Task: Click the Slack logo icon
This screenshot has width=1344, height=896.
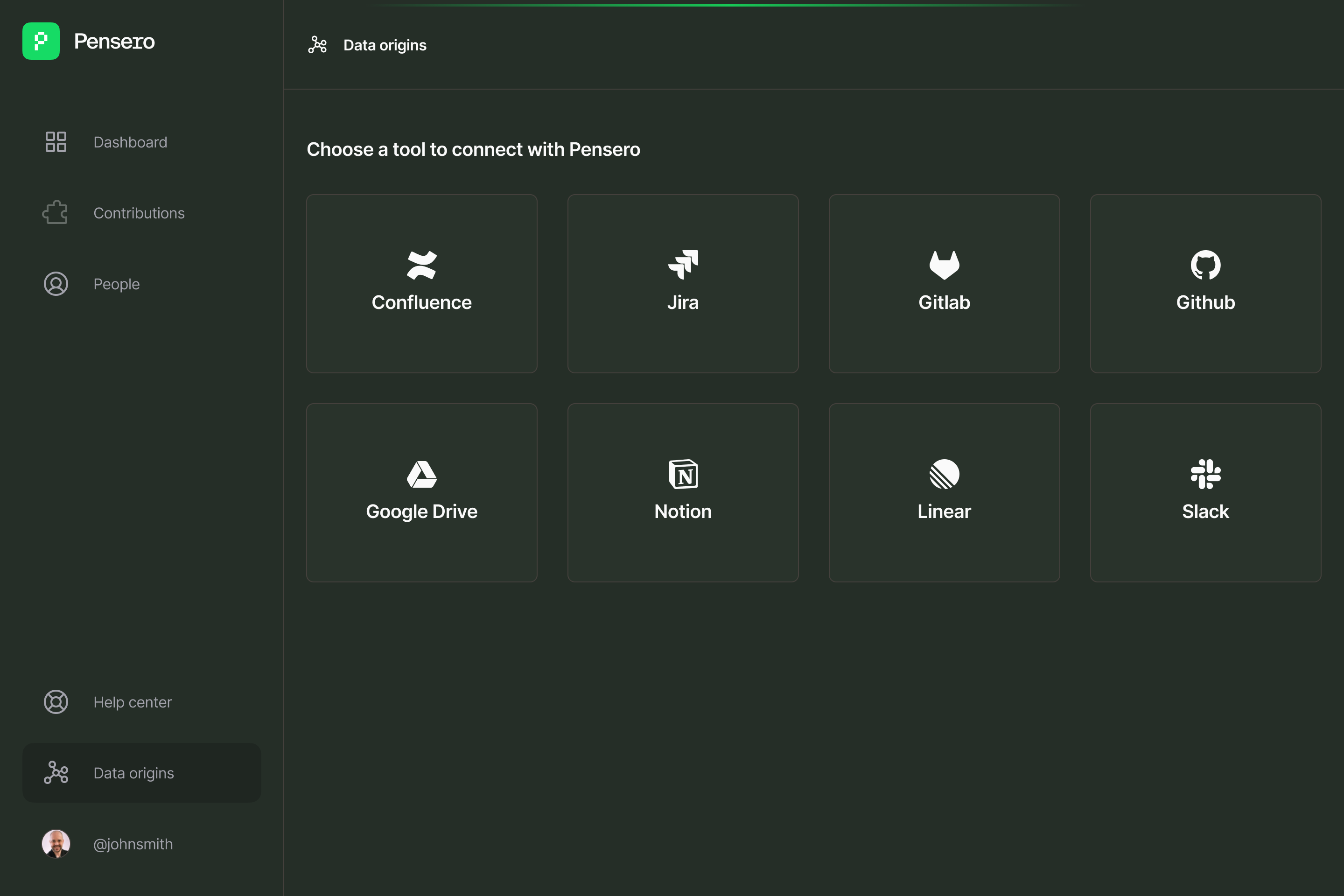Action: (1205, 474)
